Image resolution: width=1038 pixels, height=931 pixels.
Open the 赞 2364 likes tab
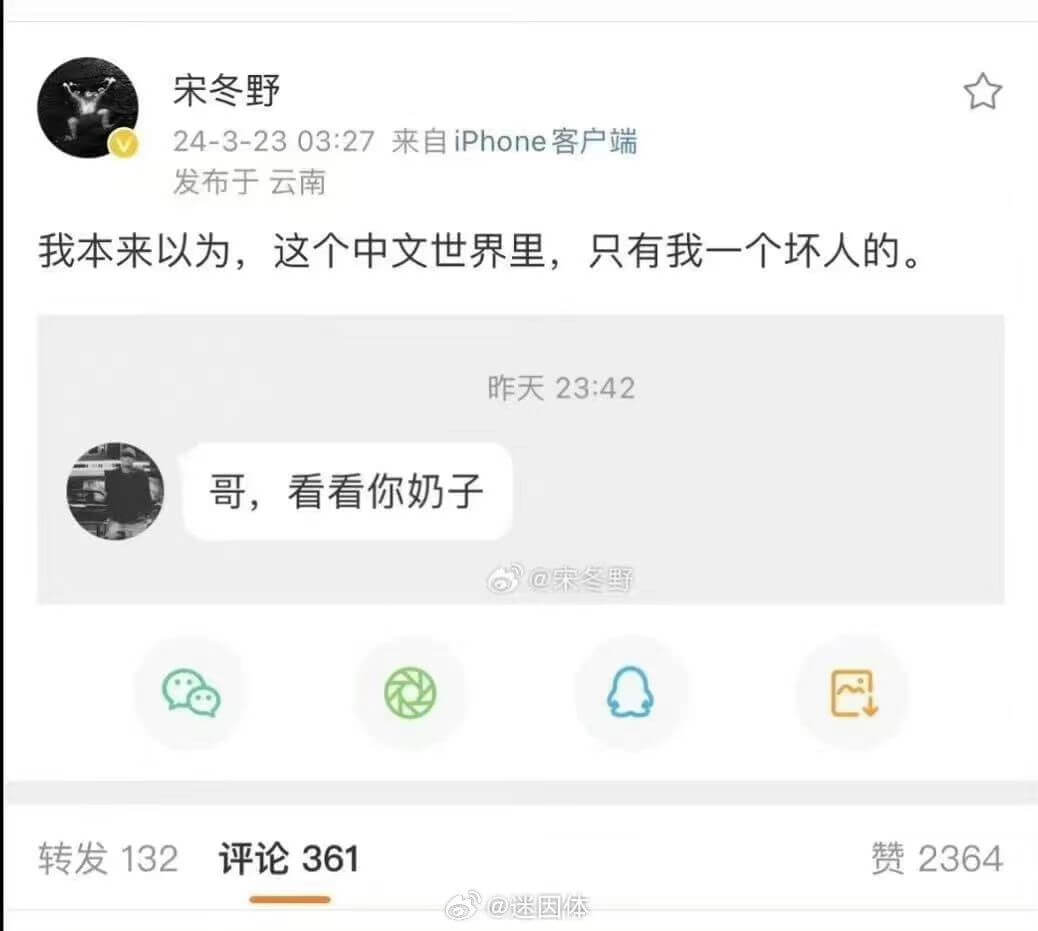coord(937,859)
